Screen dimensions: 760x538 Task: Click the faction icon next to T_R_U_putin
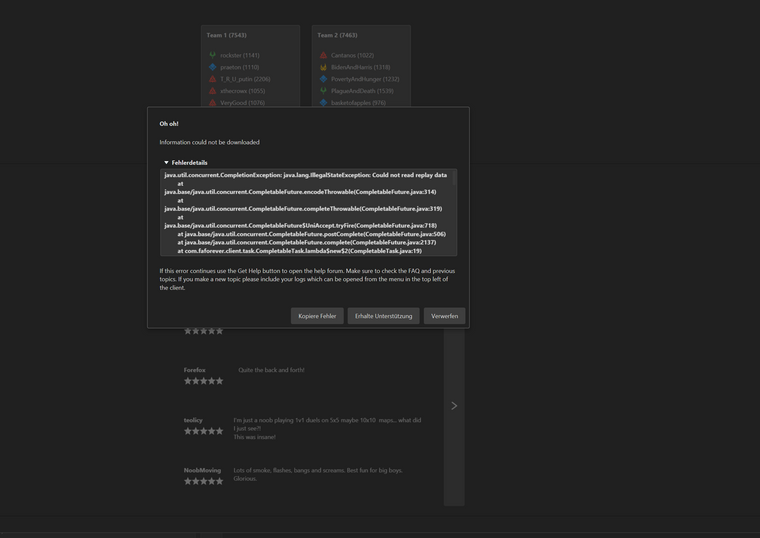tap(213, 79)
